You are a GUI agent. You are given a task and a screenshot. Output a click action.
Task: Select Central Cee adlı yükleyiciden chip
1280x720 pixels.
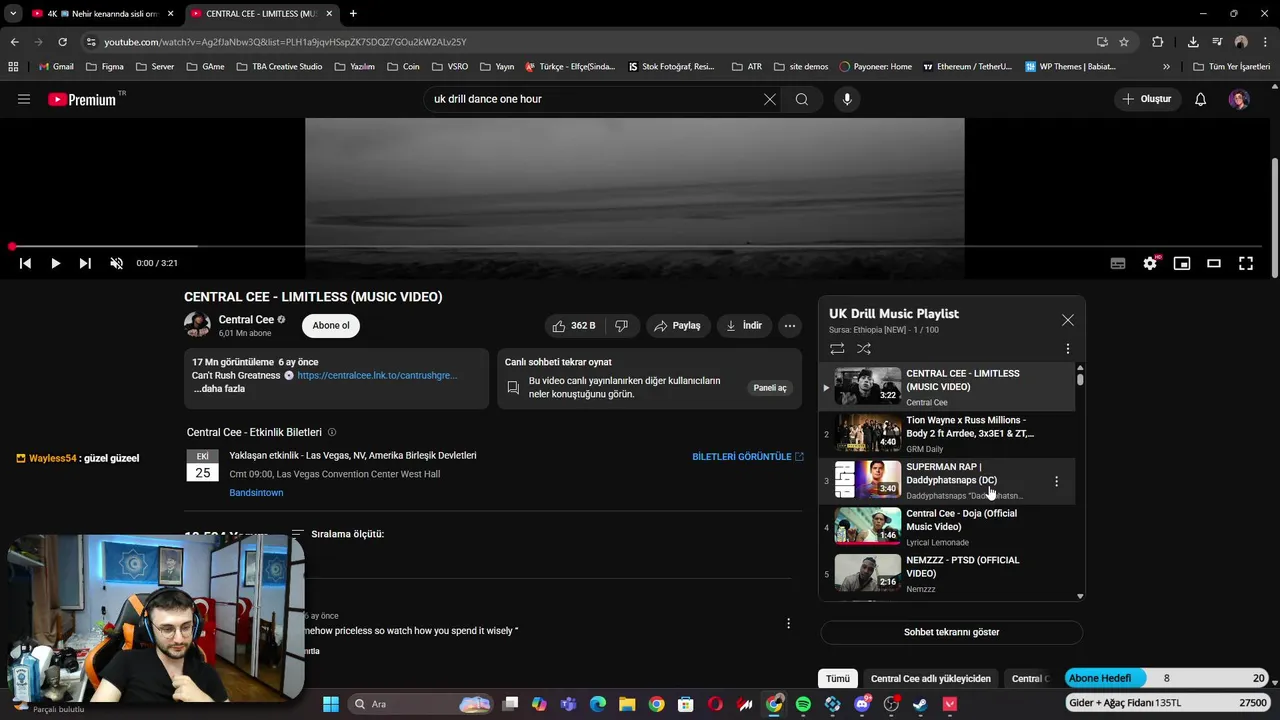click(930, 678)
